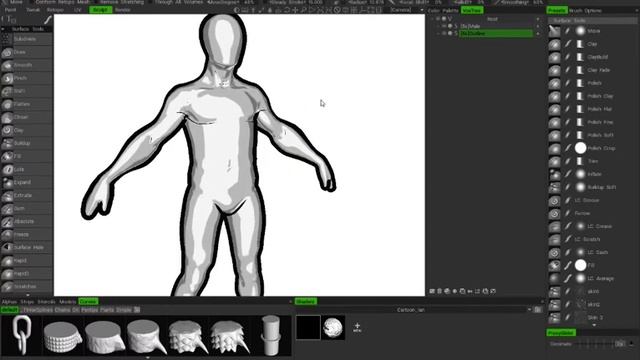The height and width of the screenshot is (360, 640).
Task: Select the Extrude sculpt tool
Action: (27, 196)
